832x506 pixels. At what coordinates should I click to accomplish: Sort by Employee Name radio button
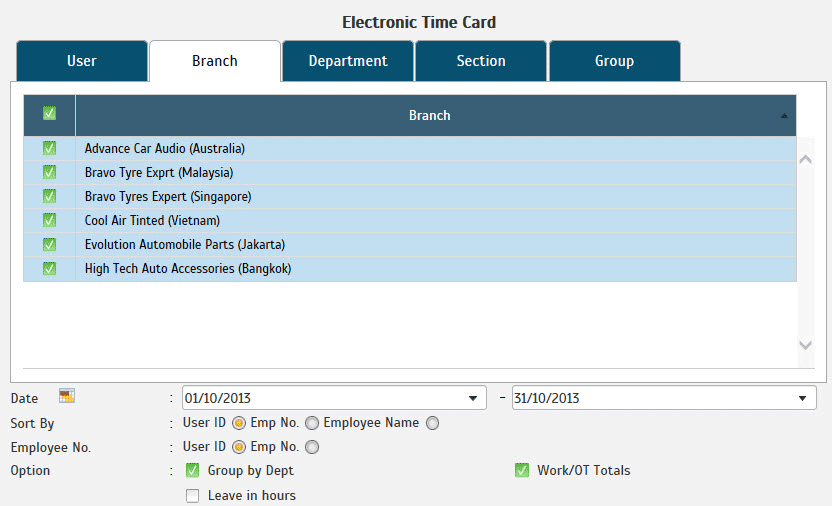432,423
